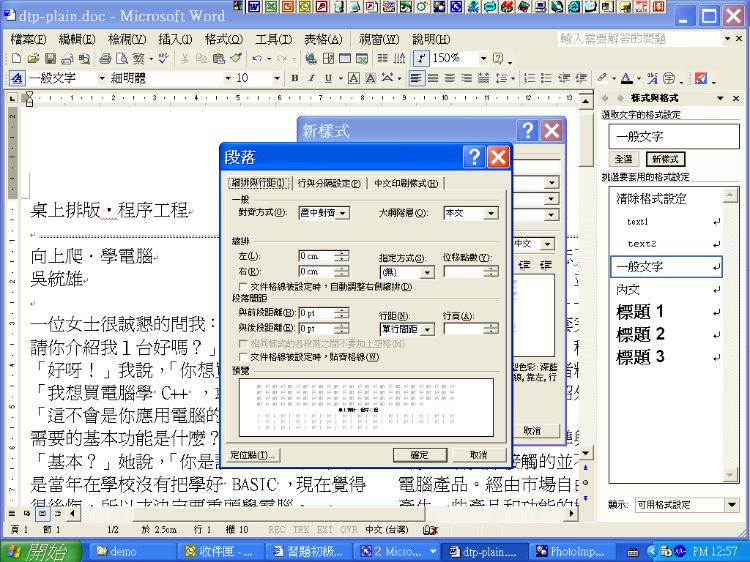Toggle Italic formatting

click(311, 78)
